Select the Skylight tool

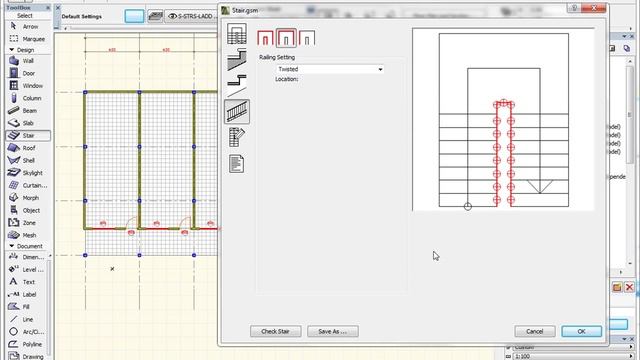pyautogui.click(x=28, y=173)
